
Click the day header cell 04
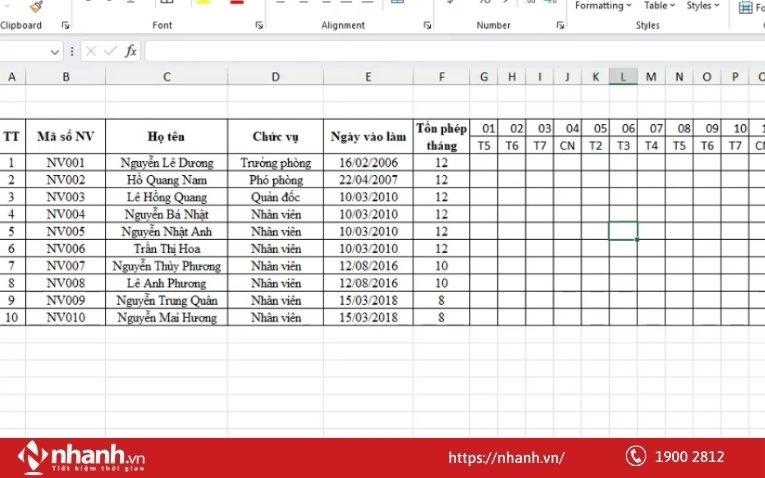(x=567, y=128)
